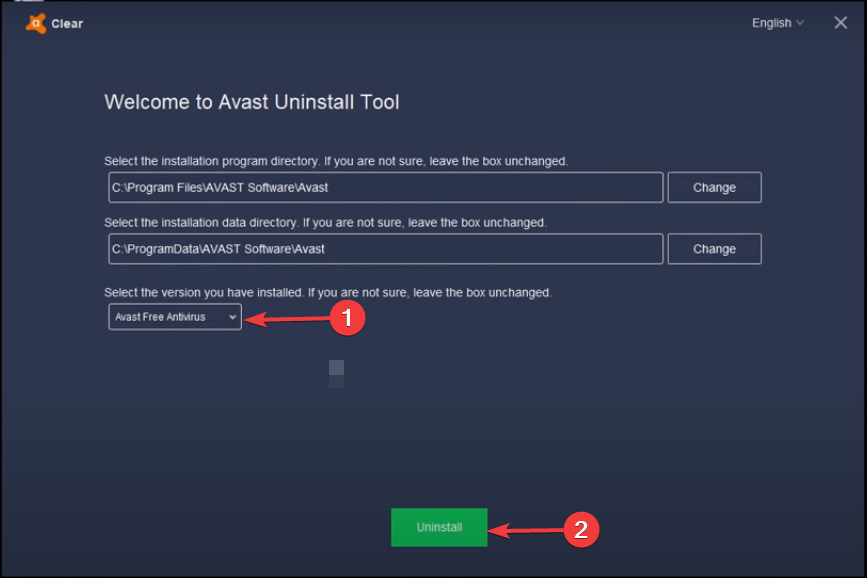867x578 pixels.
Task: Click the 'Clear' title text
Action: [67, 24]
